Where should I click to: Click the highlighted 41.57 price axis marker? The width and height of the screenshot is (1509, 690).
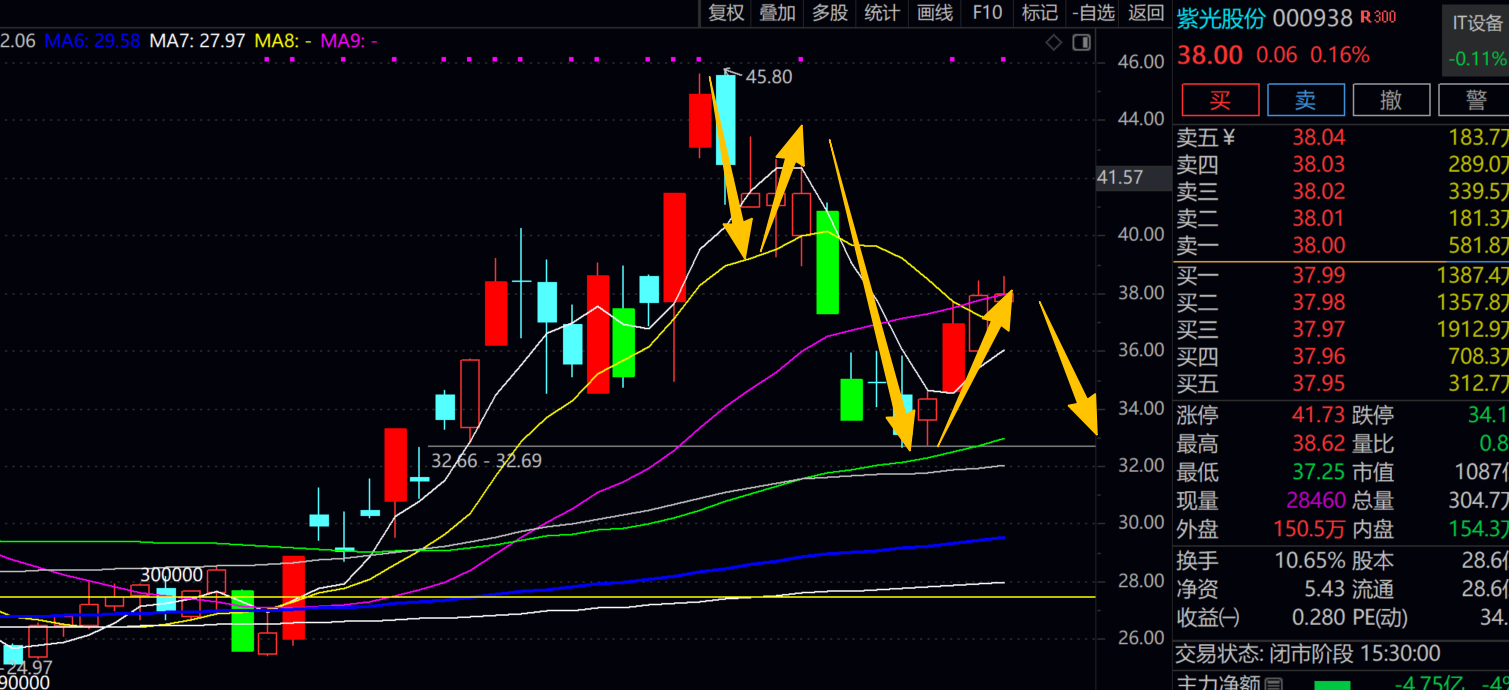point(1133,178)
